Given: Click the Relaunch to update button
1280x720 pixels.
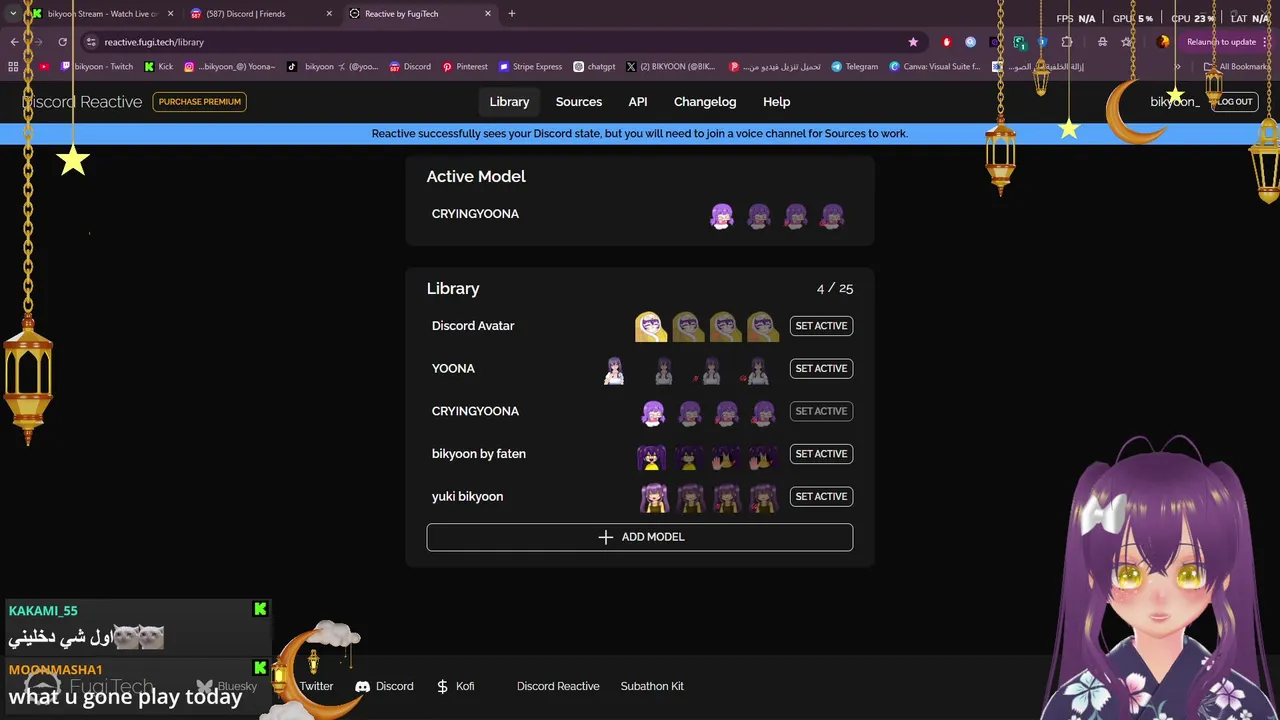Looking at the screenshot, I should click(x=1221, y=42).
